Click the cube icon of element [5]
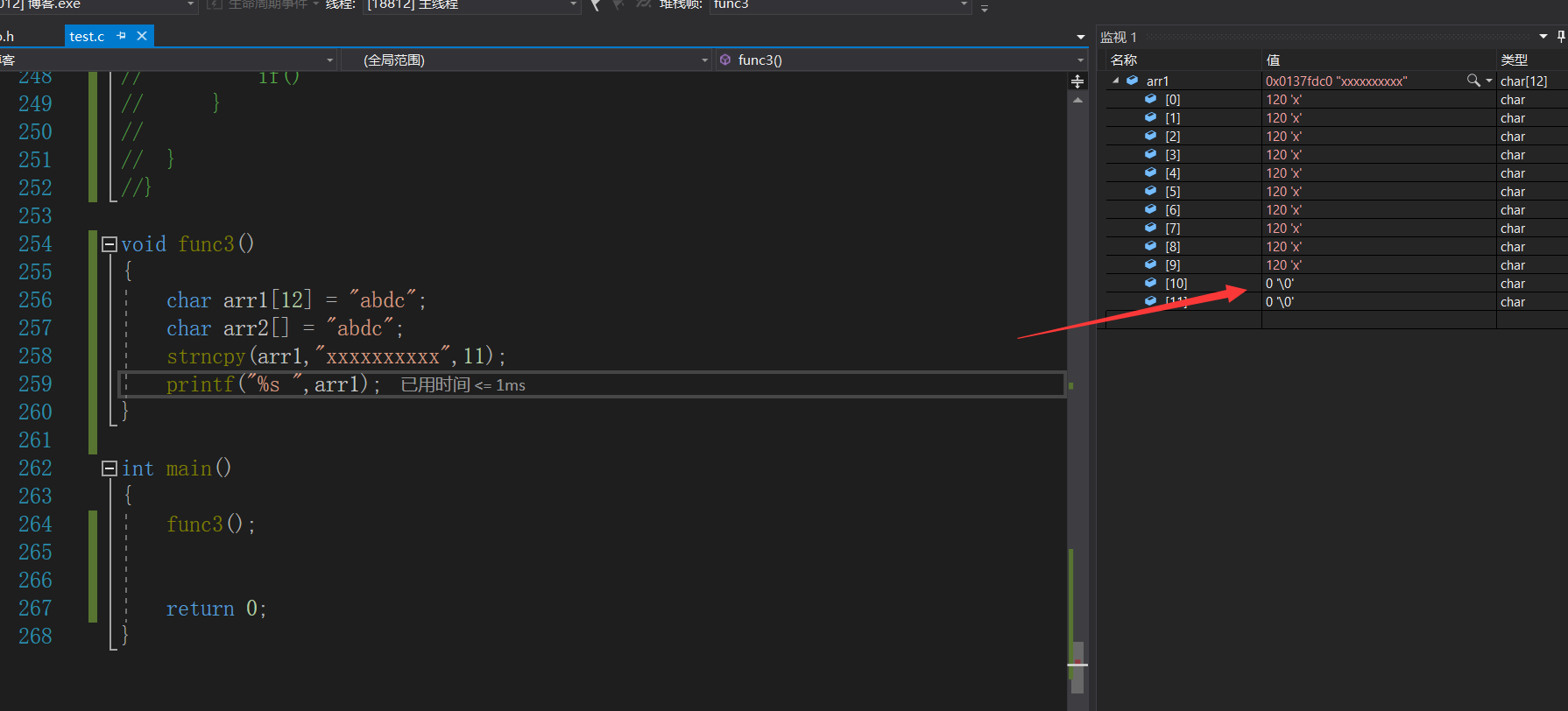Screen dimensions: 1568x711 point(1150,191)
